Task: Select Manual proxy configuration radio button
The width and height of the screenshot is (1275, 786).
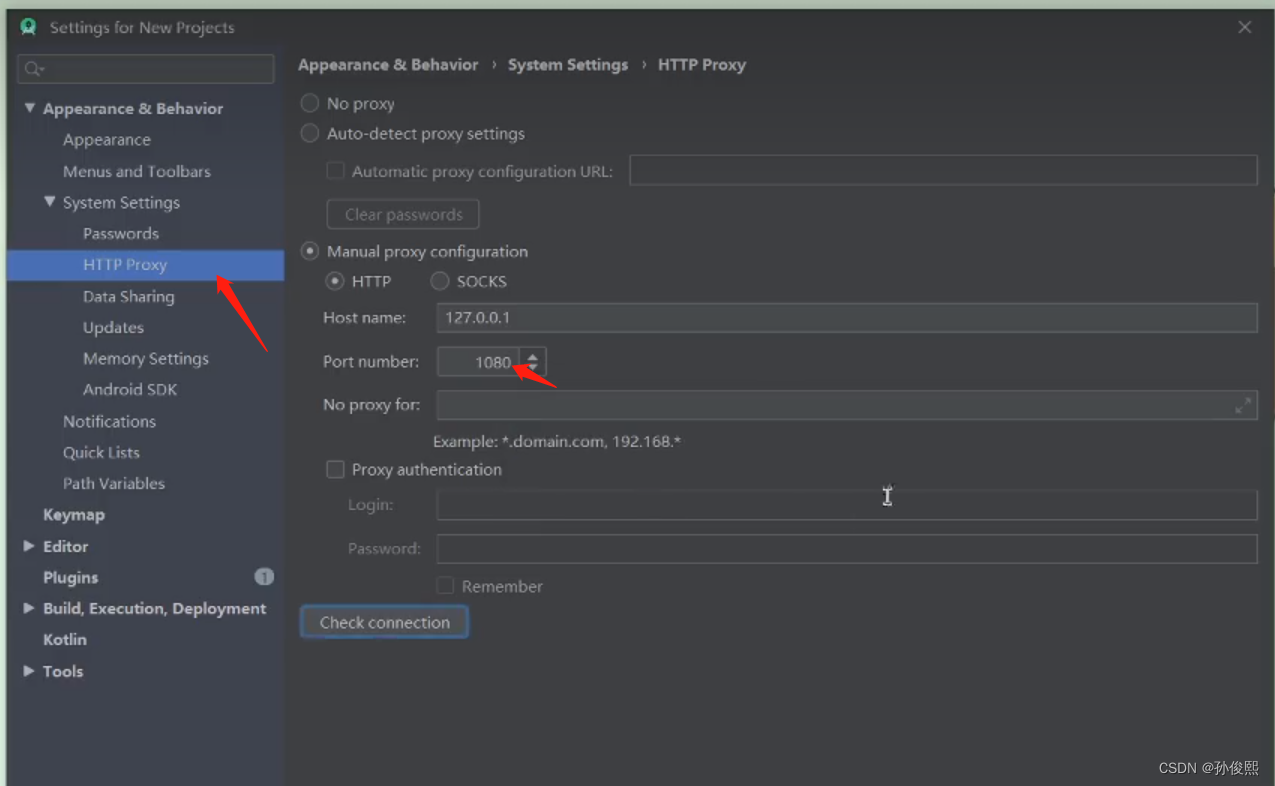Action: (310, 251)
